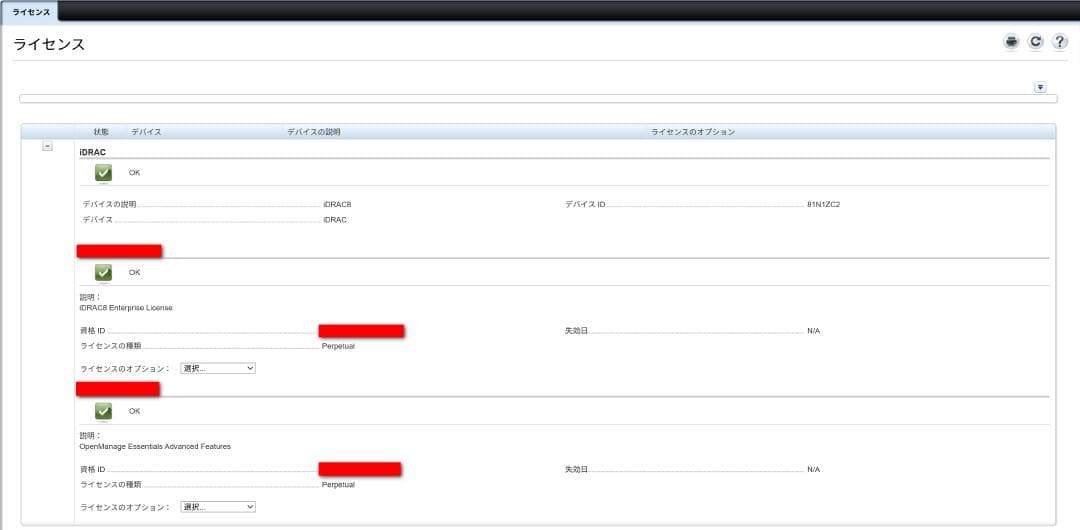Collapse the iDRAC device row

(48, 146)
